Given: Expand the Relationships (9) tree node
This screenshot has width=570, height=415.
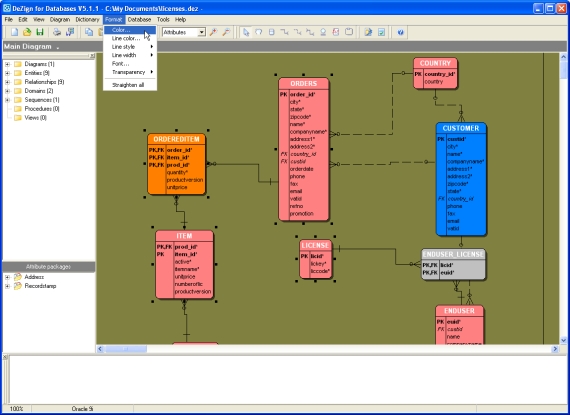Looking at the screenshot, I should point(7,82).
